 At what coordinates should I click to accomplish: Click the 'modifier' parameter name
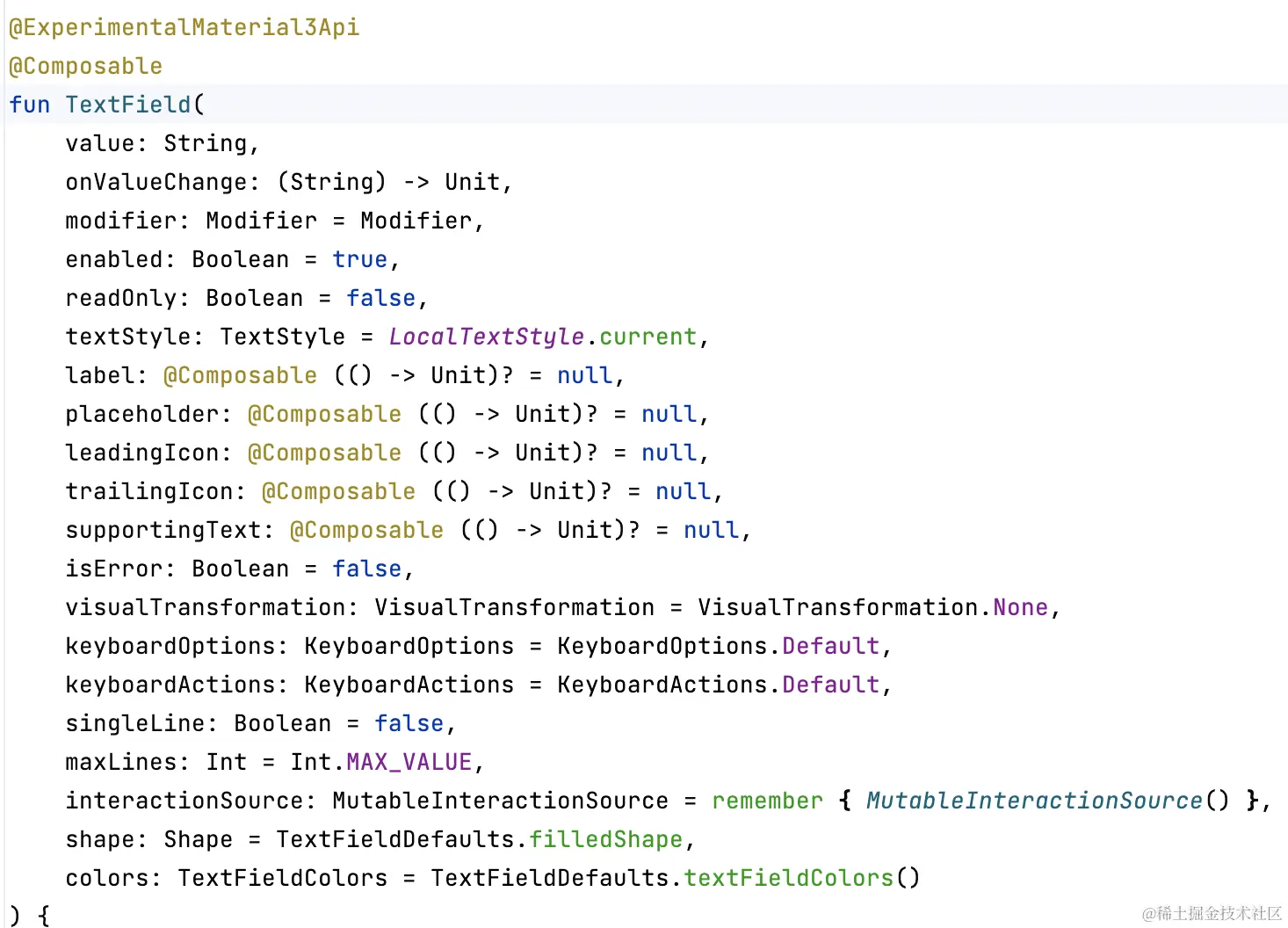121,221
